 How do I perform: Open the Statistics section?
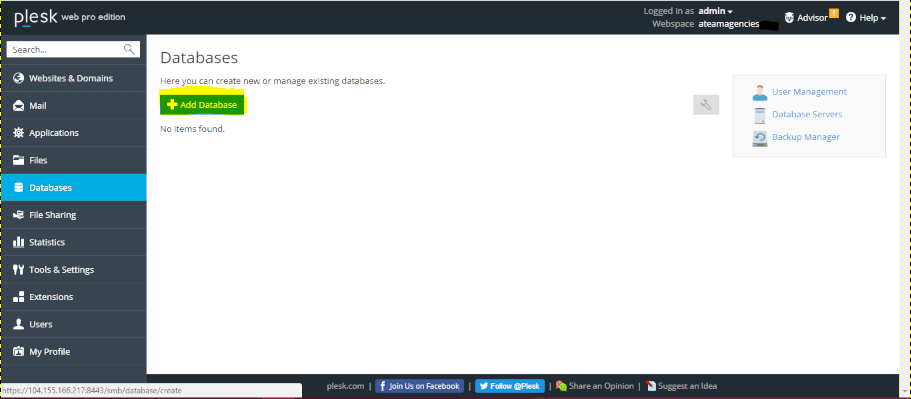coord(73,242)
